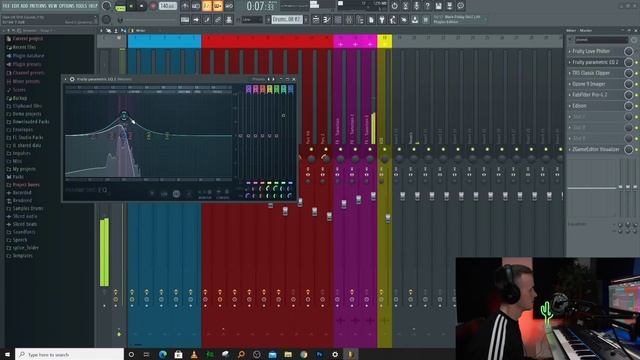Toggle the FabFilter Pro-L 2 enable knob
This screenshot has width=640, height=360.
click(629, 95)
